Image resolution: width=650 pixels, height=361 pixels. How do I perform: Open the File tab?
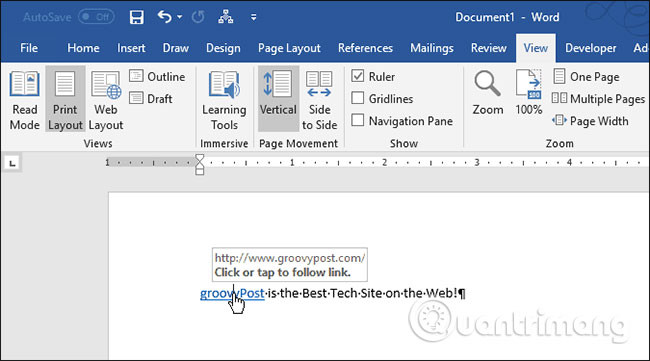pos(29,48)
